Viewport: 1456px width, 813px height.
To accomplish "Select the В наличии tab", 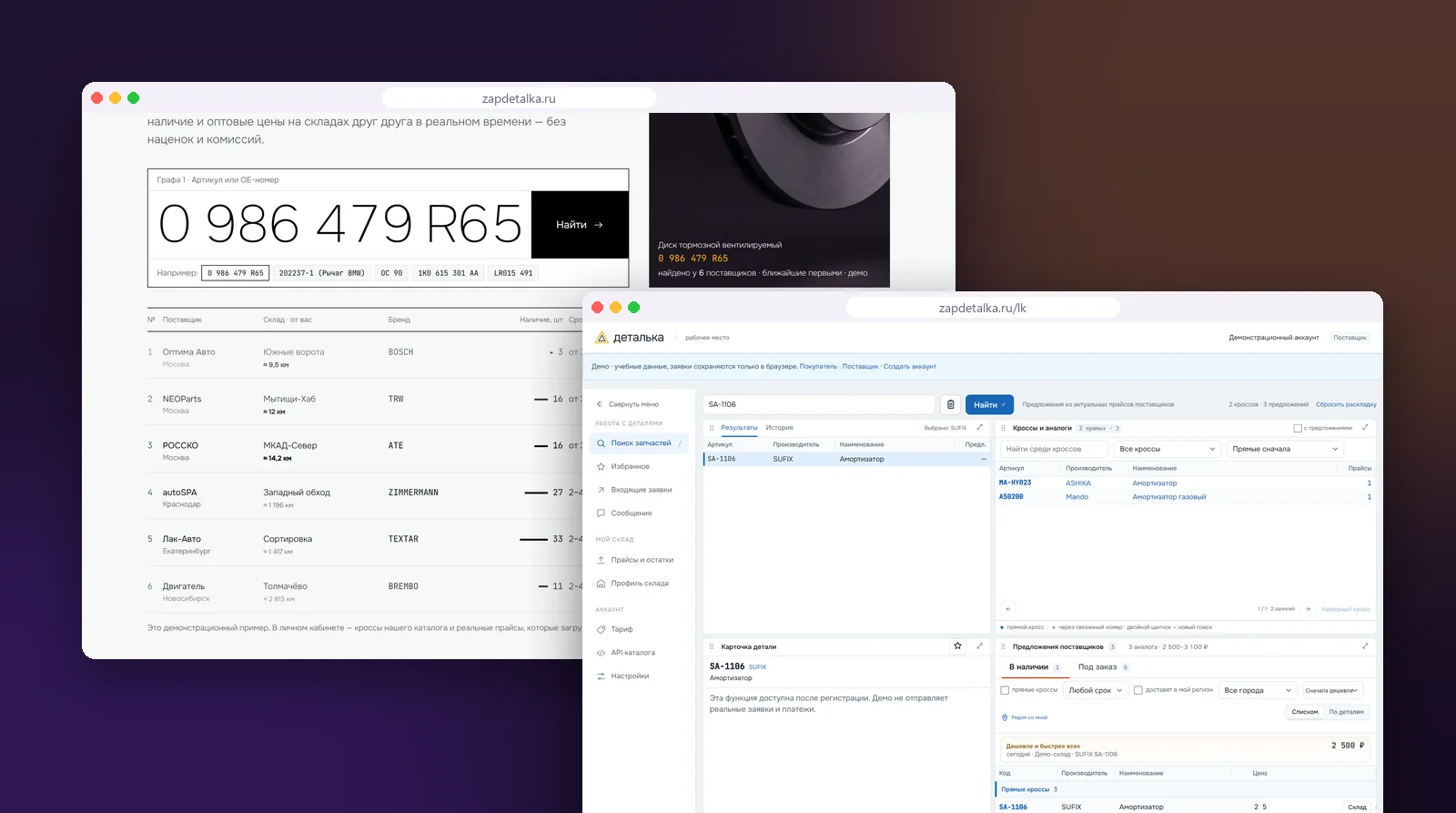I will click(x=1034, y=667).
